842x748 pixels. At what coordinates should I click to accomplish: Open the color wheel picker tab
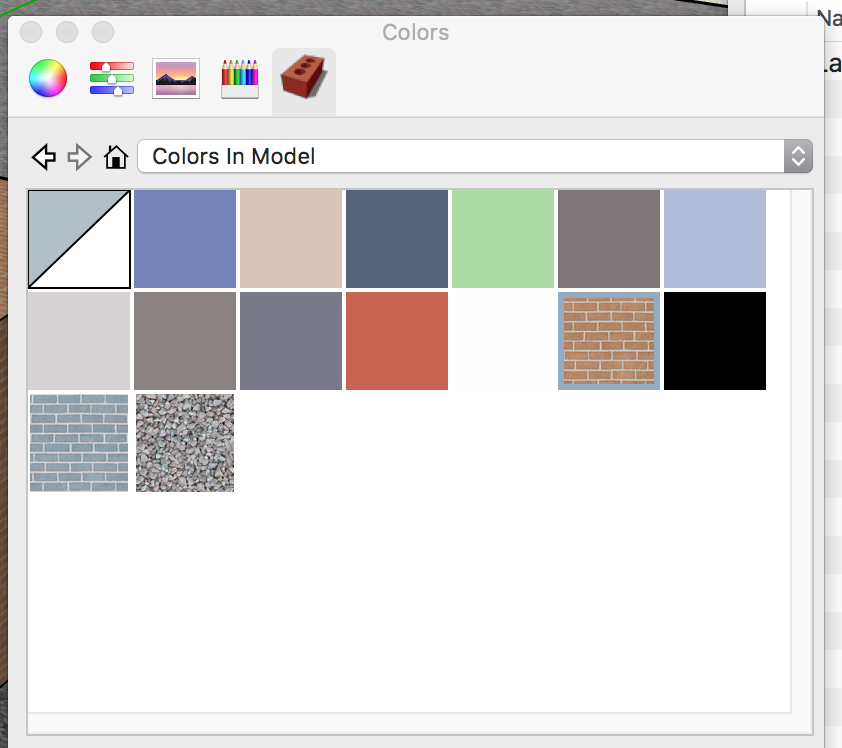click(48, 78)
